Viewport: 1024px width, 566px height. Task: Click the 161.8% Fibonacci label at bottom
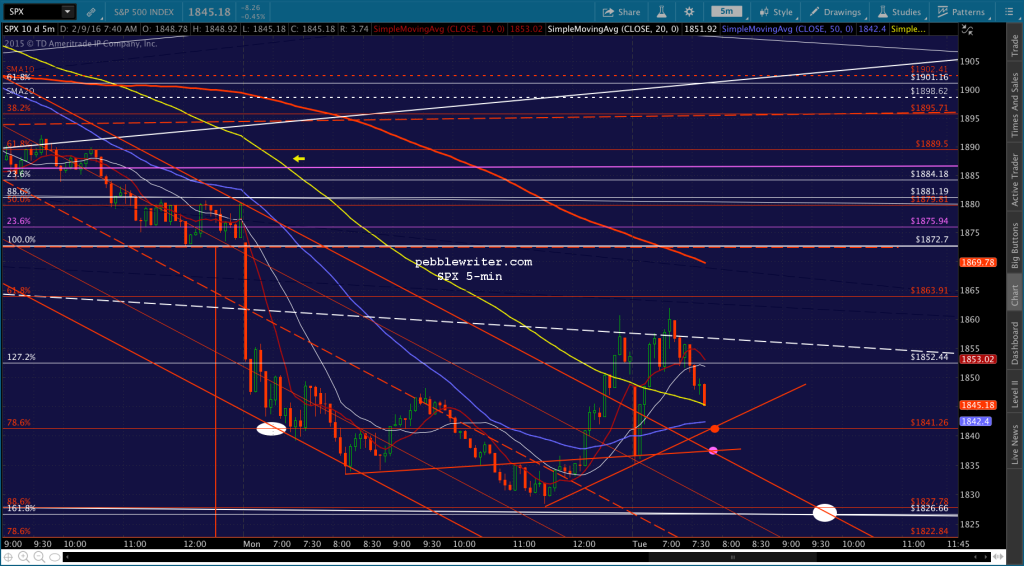22,508
